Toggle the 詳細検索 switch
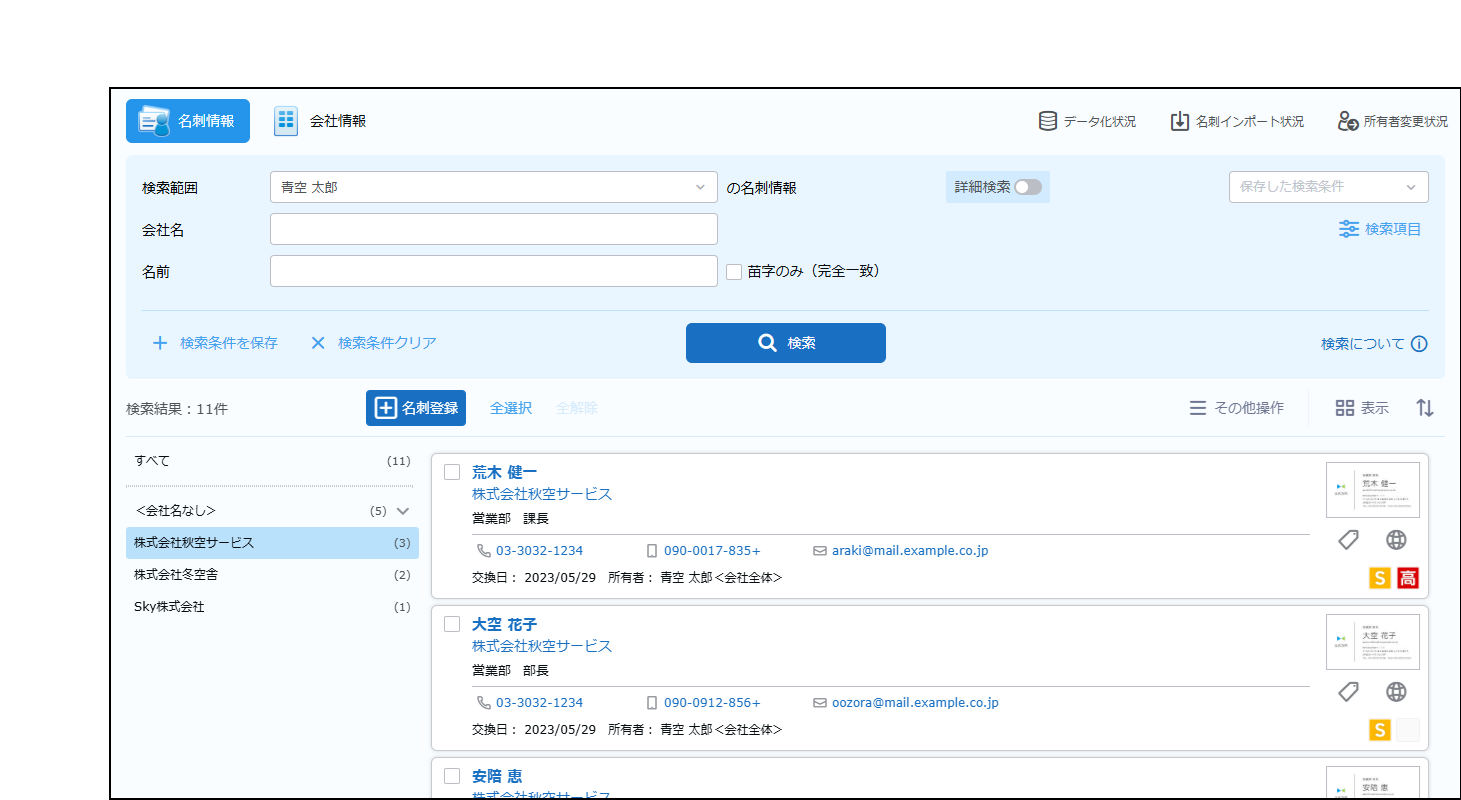 tap(1027, 187)
